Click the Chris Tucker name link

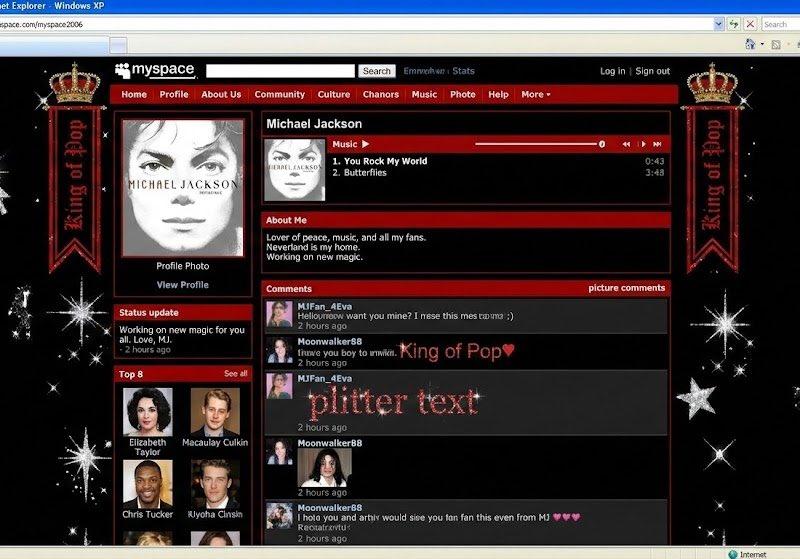148,514
